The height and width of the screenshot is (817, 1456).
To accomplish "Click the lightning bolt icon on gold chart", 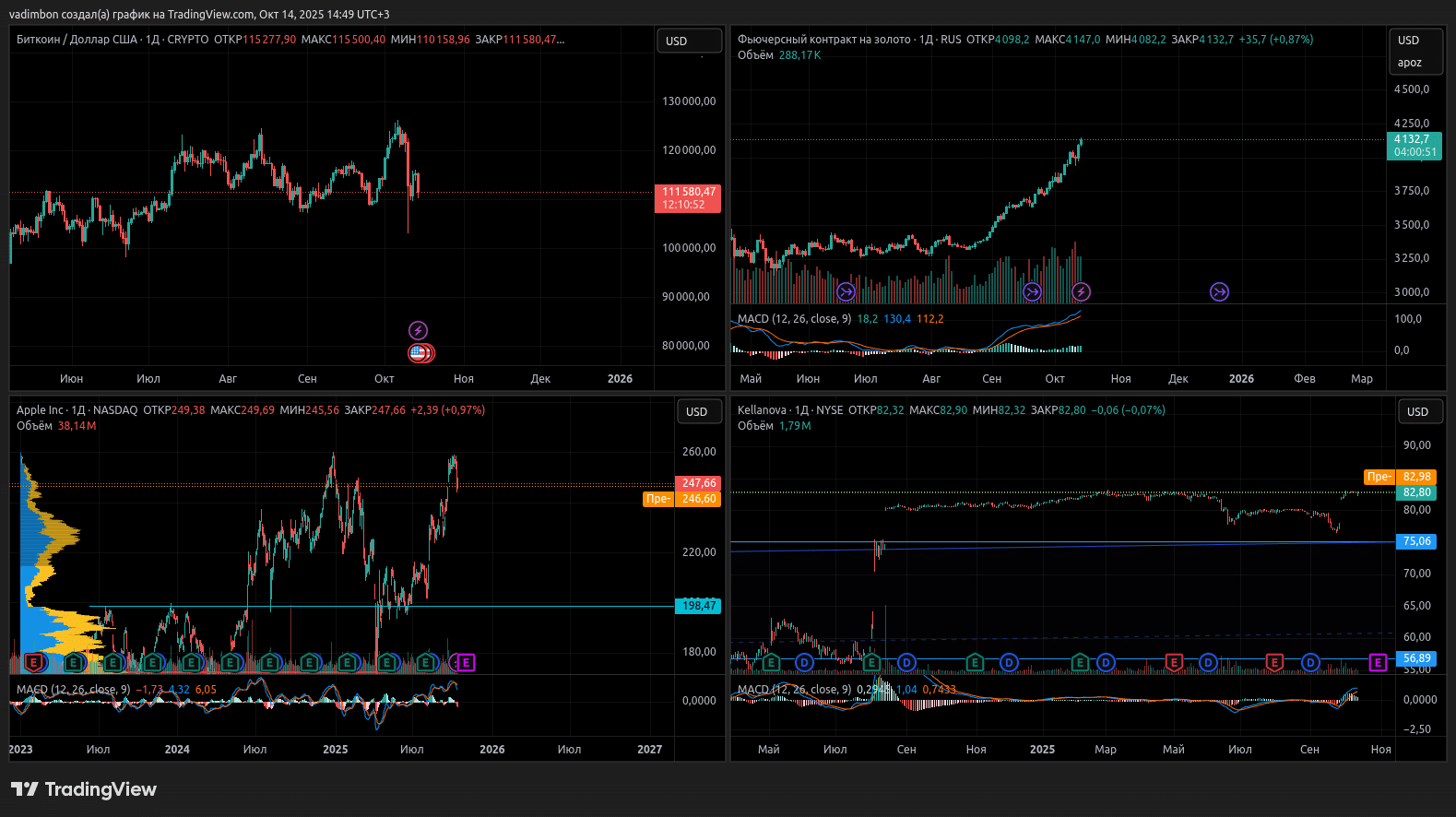I will (1081, 292).
